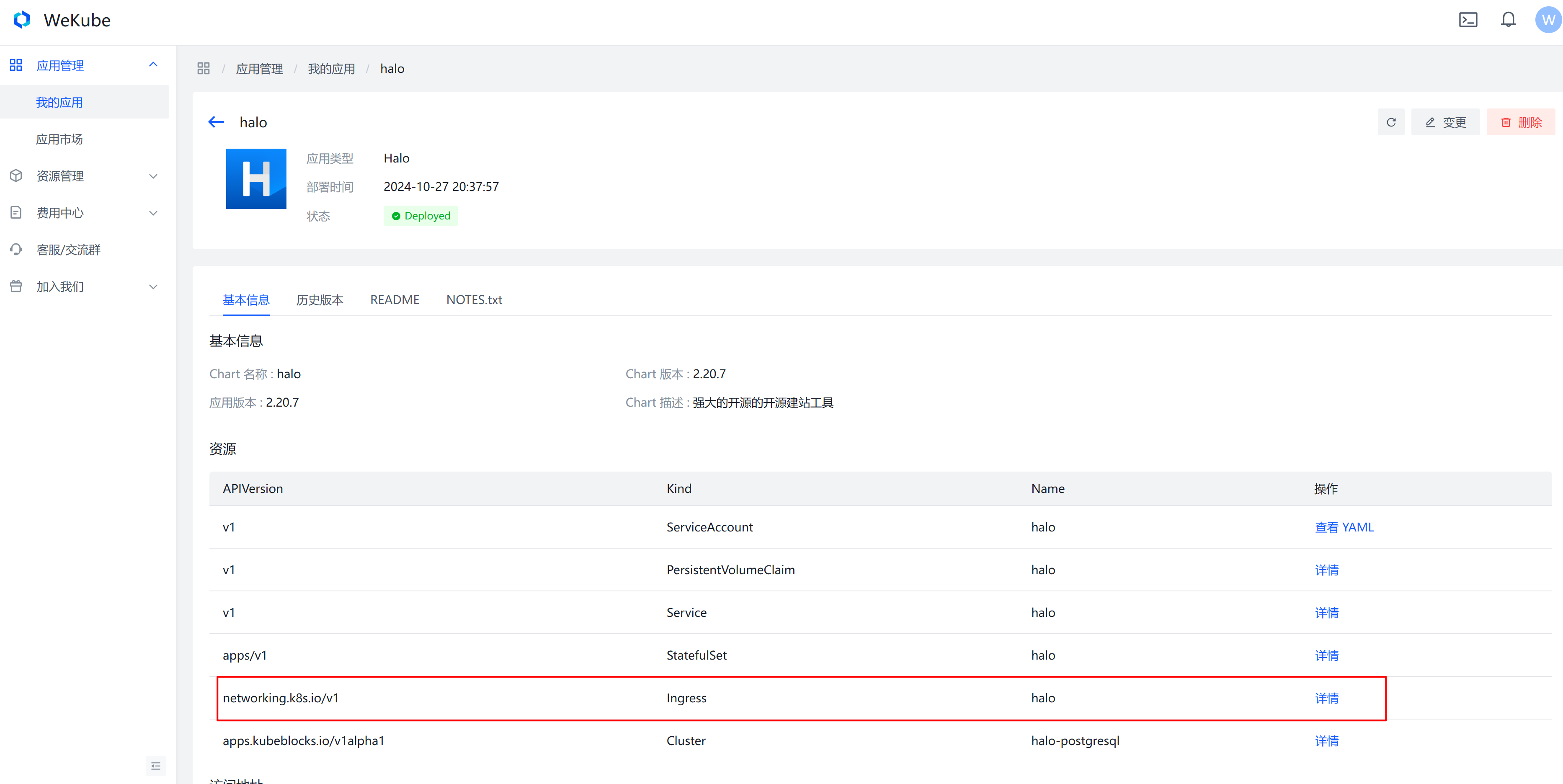Click the 加入我们 gift icon
This screenshot has width=1563, height=784.
point(16,286)
